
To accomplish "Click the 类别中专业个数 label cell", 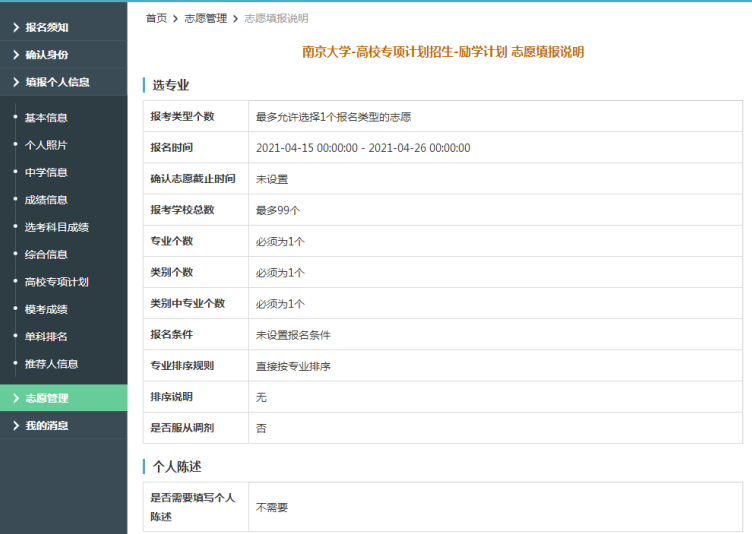I will (196, 303).
